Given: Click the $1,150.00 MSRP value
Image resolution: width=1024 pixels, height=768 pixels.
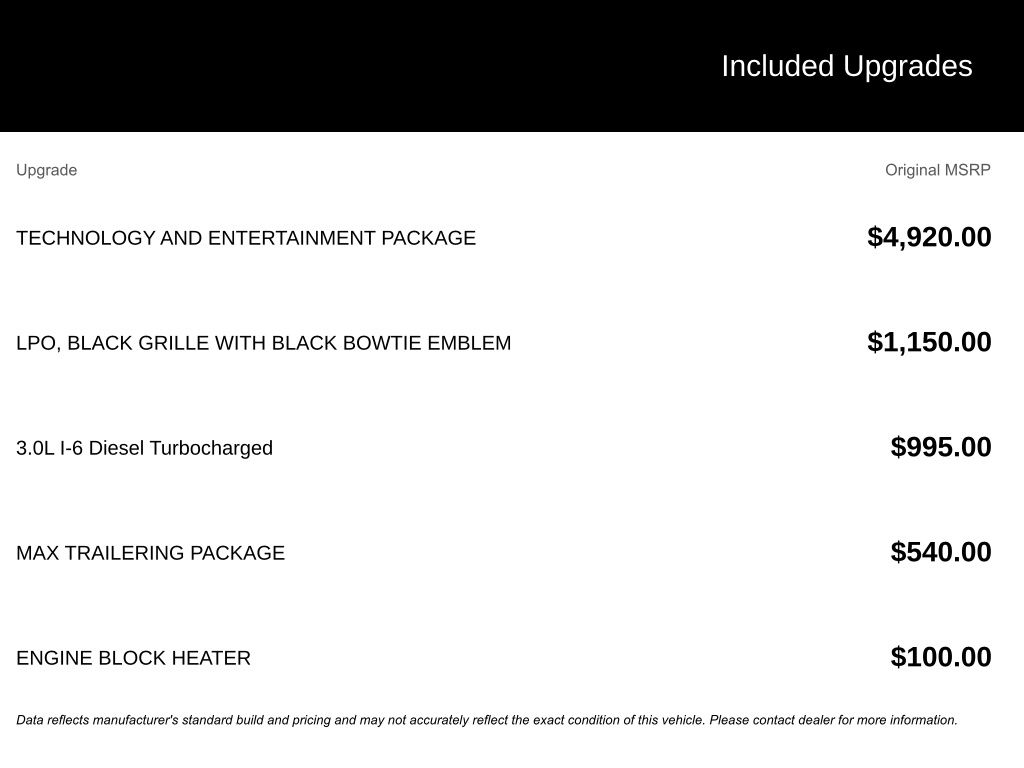Looking at the screenshot, I should pos(929,342).
